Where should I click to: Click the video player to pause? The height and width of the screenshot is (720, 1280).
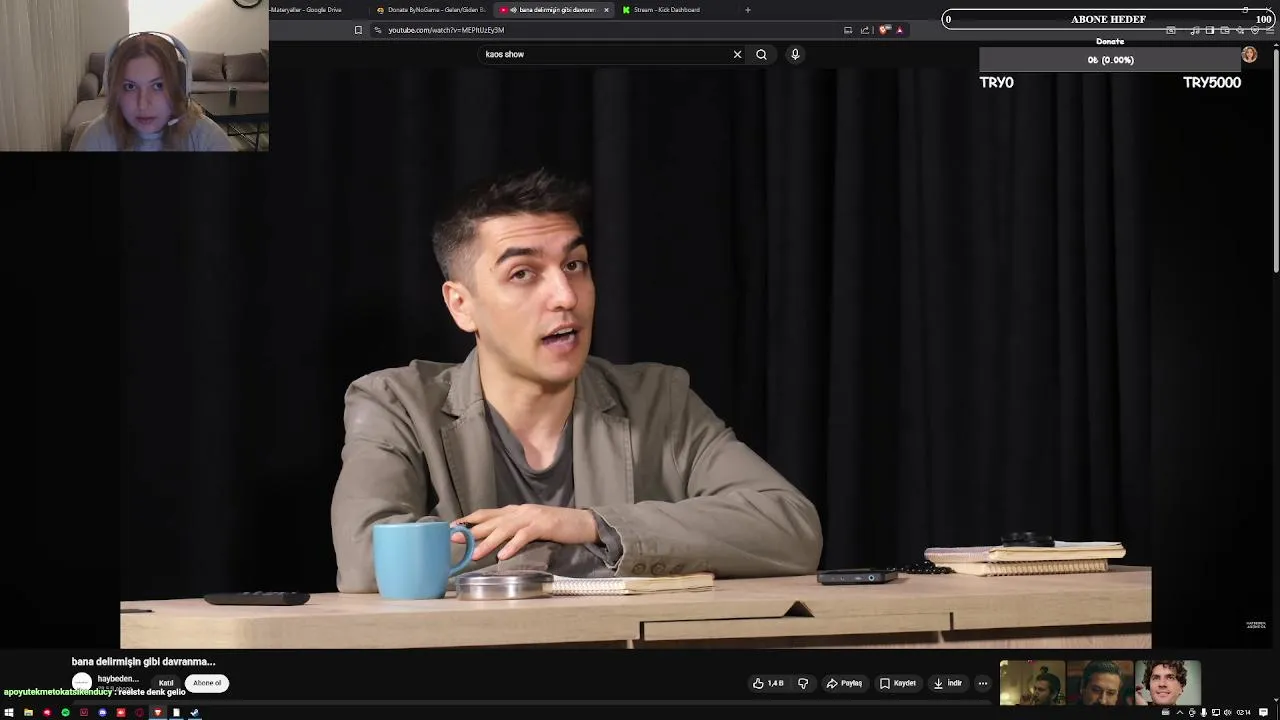(x=635, y=358)
